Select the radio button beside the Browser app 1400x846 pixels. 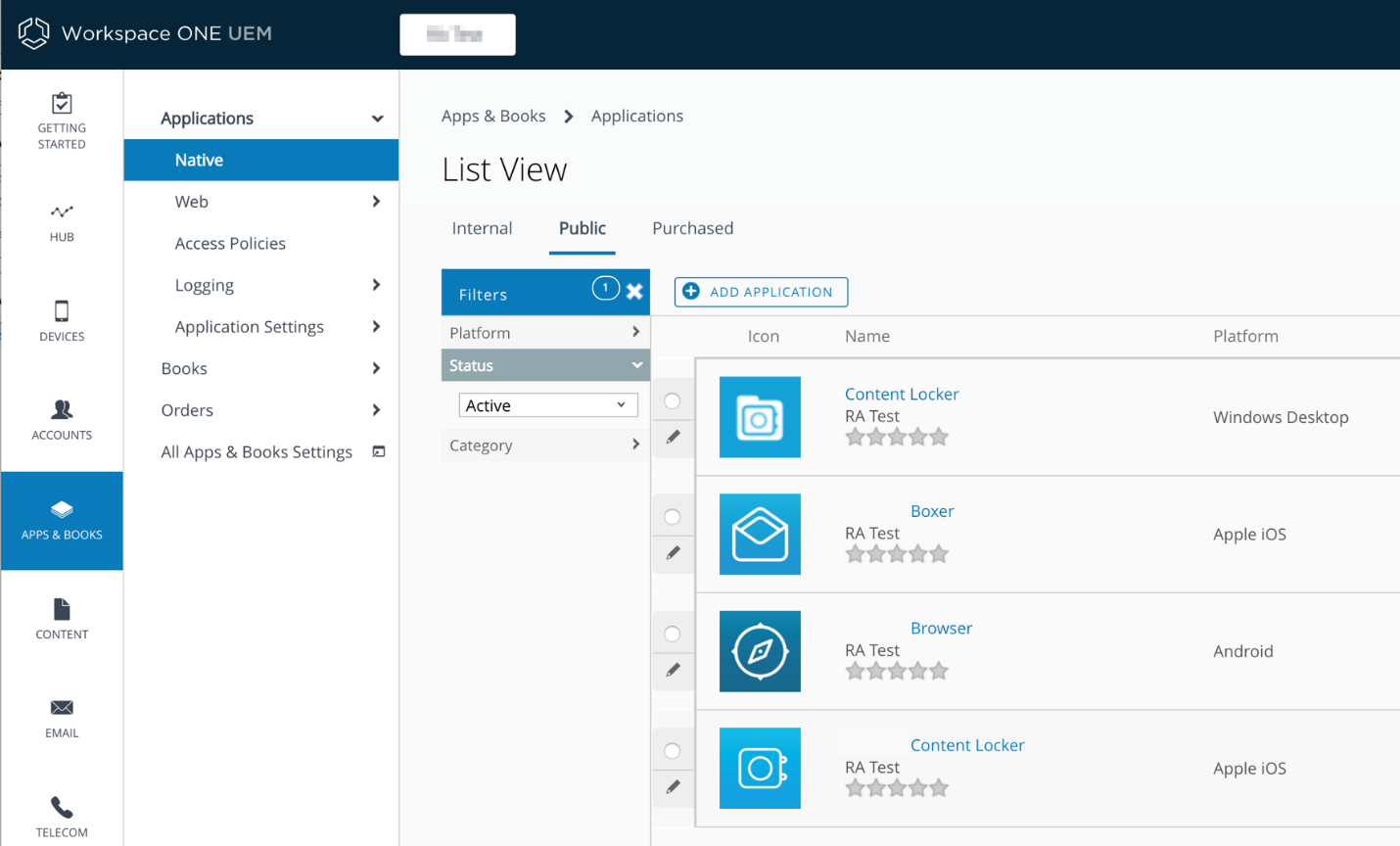[673, 632]
